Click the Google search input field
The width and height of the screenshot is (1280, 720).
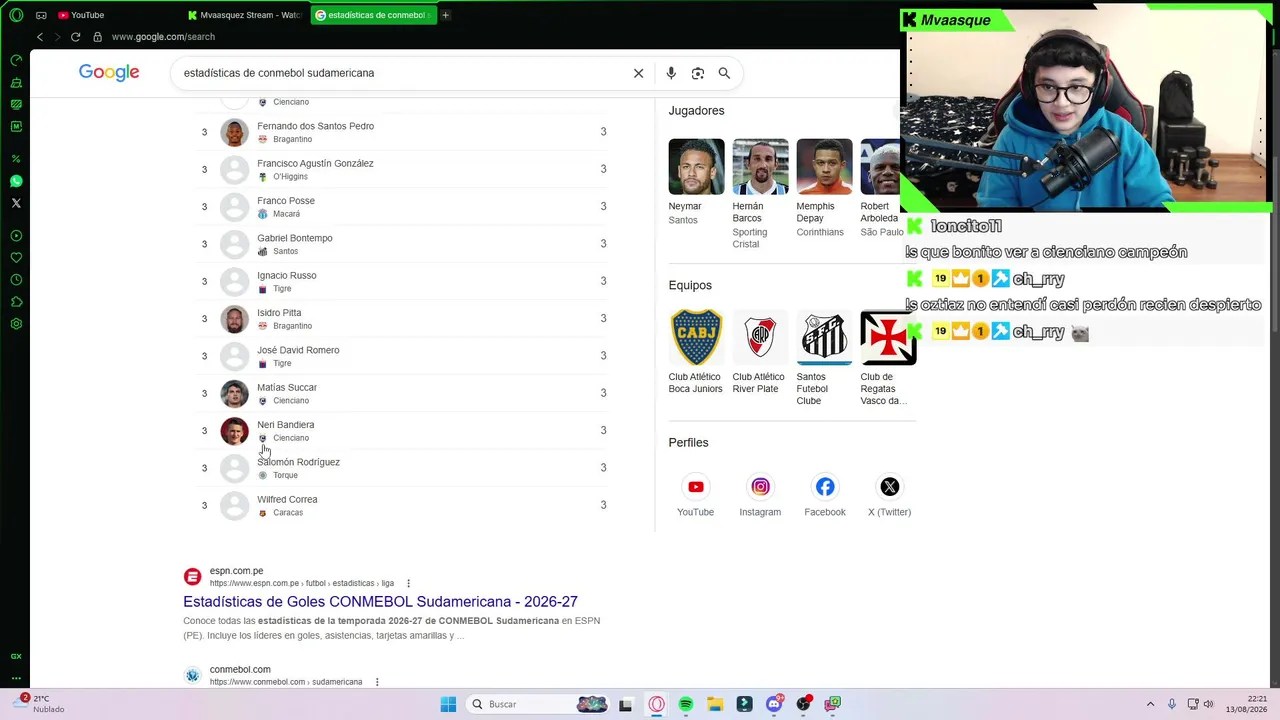point(400,73)
